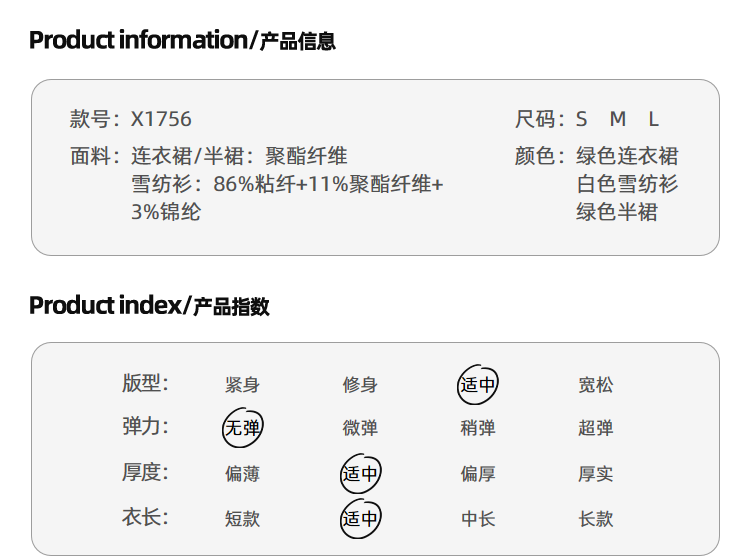Image resolution: width=750 pixels, height=556 pixels.
Task: Click the style number X1756
Action: 161,119
